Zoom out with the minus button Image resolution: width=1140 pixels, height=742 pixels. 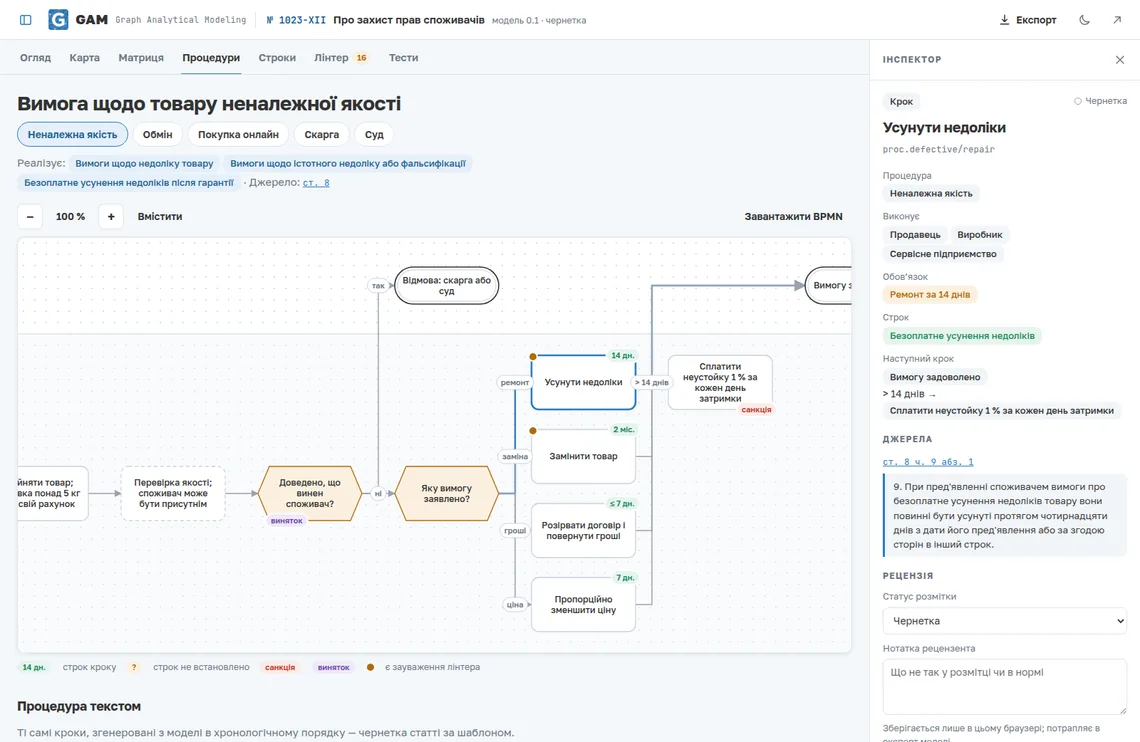(30, 217)
